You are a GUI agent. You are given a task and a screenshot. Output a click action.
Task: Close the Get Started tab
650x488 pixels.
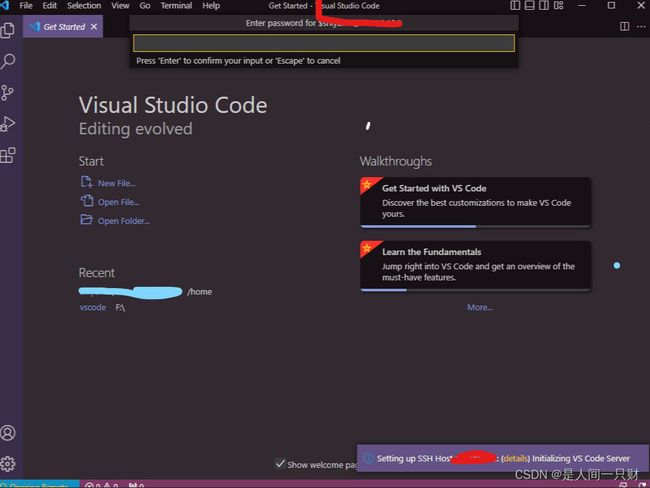click(94, 27)
